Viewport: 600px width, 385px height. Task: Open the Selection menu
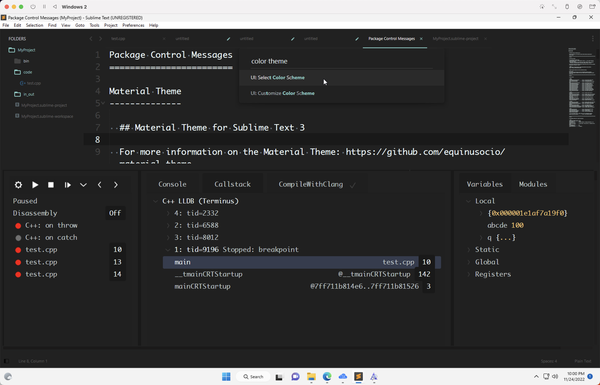tap(34, 25)
